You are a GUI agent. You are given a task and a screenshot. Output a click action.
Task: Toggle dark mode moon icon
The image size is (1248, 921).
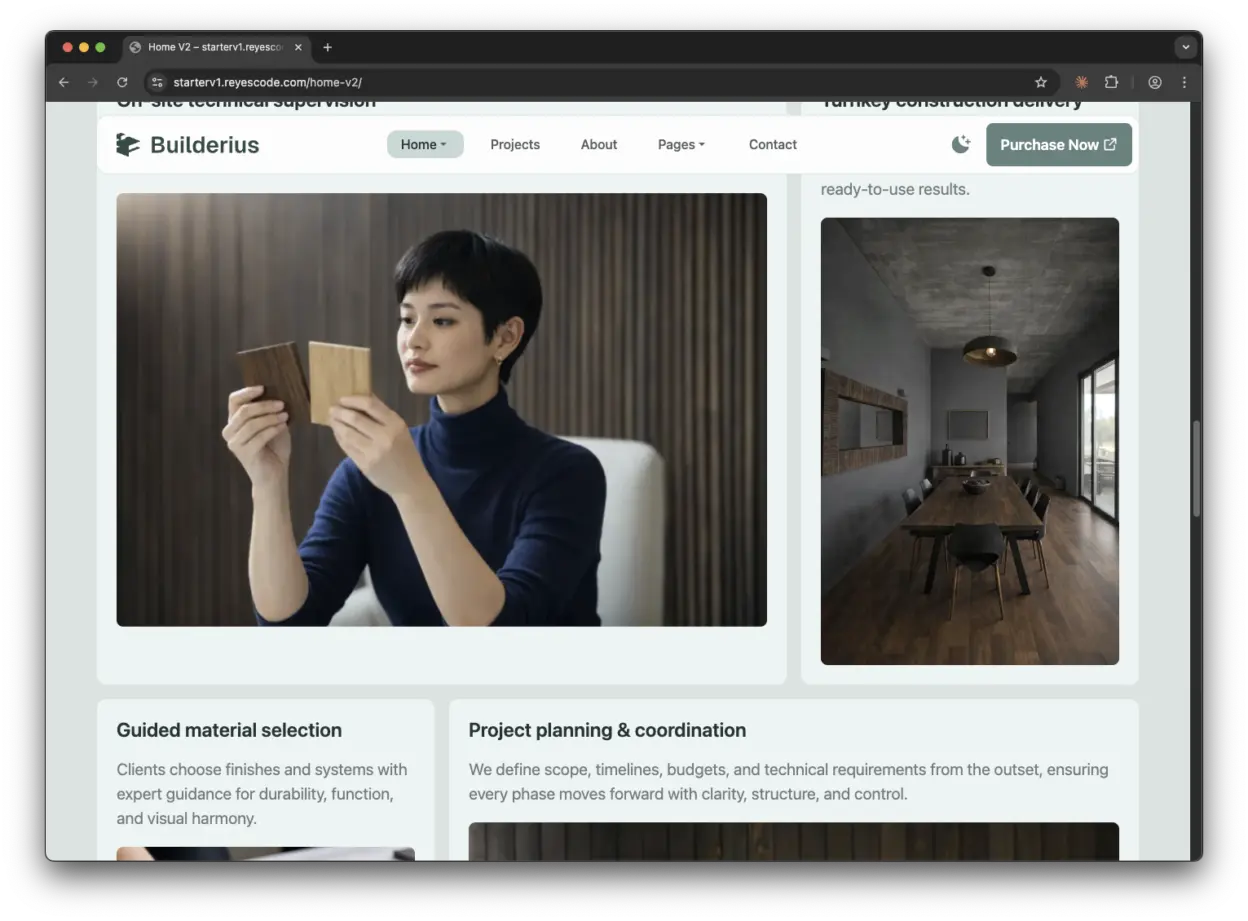(x=960, y=145)
